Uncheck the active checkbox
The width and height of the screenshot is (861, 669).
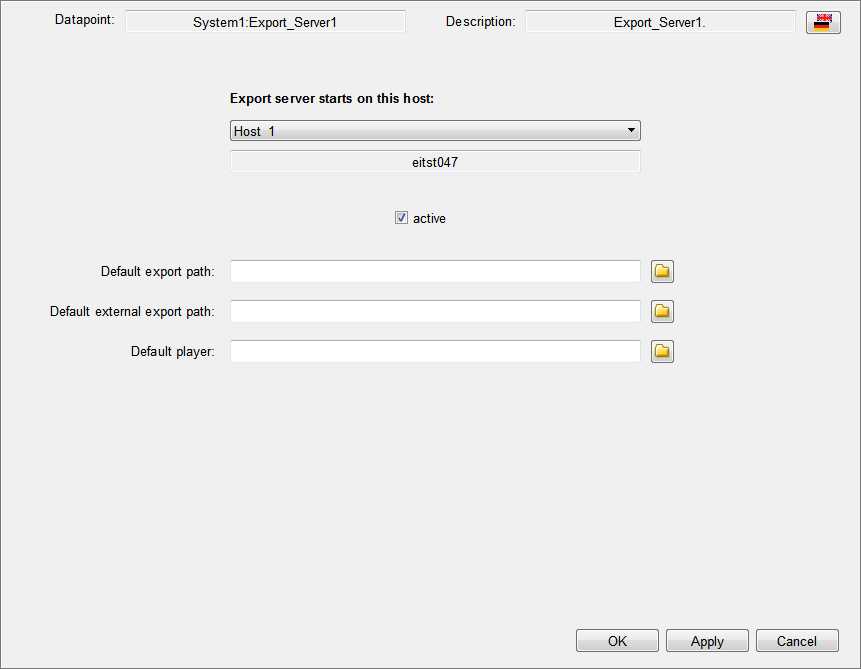pyautogui.click(x=402, y=218)
